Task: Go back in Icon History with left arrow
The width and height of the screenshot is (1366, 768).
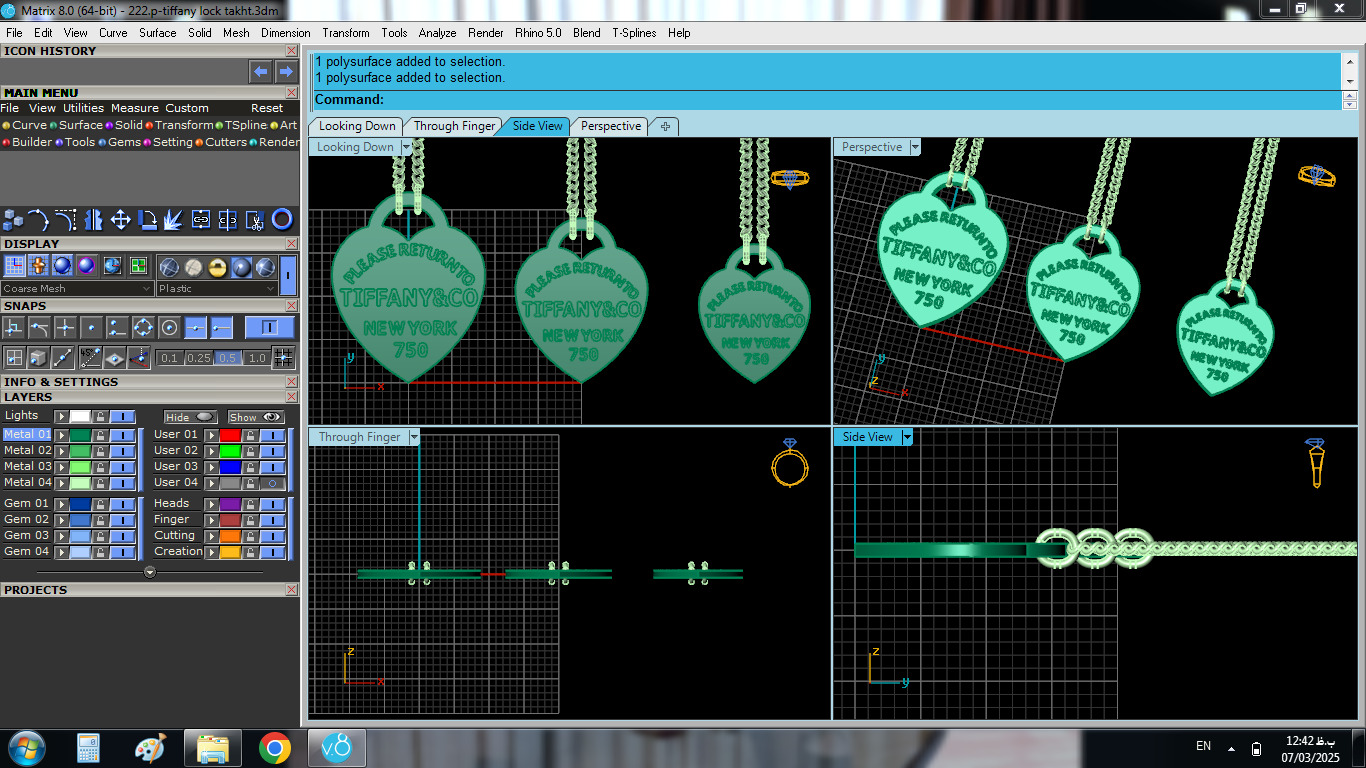Action: click(x=261, y=71)
